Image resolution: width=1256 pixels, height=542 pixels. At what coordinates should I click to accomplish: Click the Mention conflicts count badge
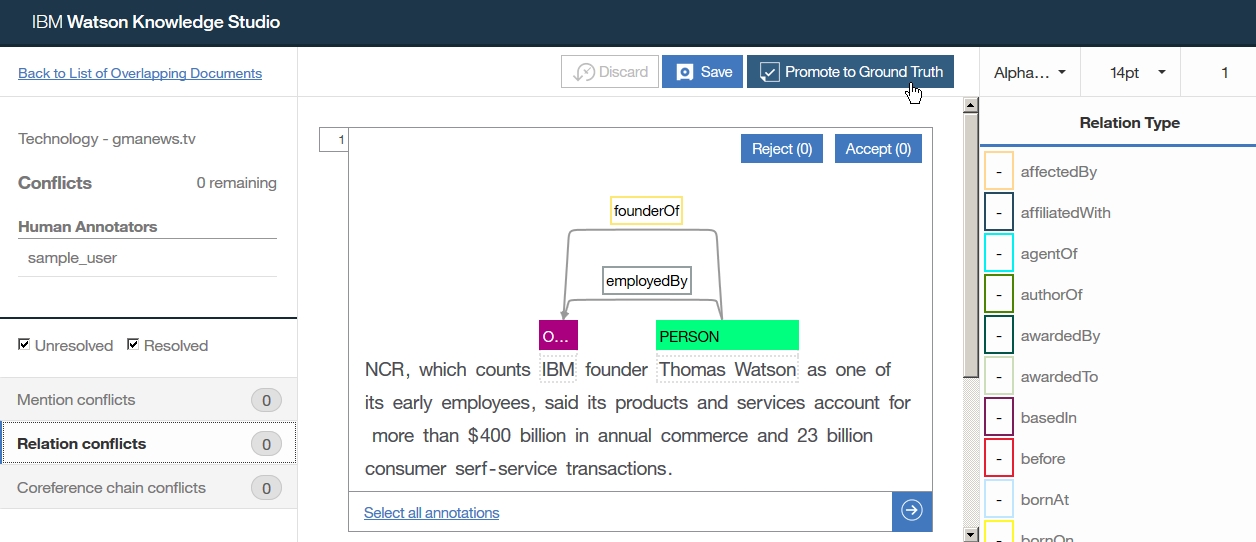[266, 401]
